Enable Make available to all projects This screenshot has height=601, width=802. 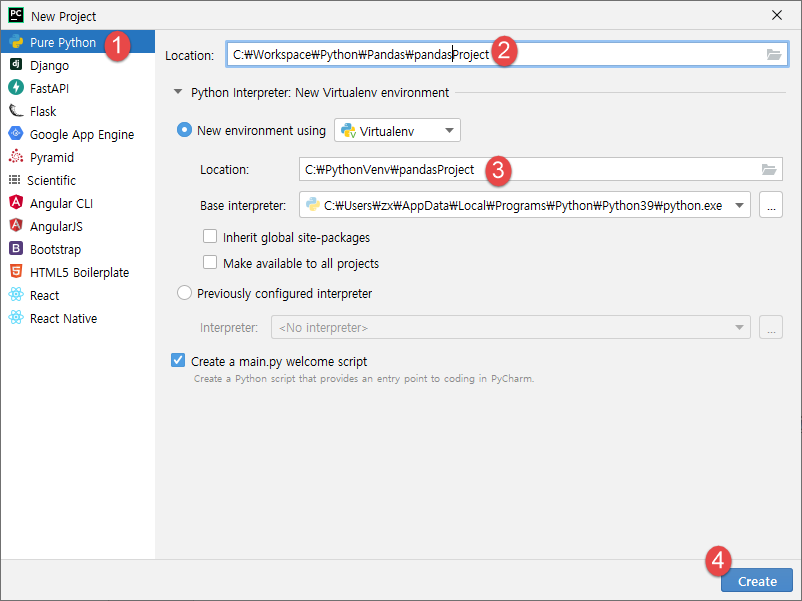pyautogui.click(x=210, y=262)
